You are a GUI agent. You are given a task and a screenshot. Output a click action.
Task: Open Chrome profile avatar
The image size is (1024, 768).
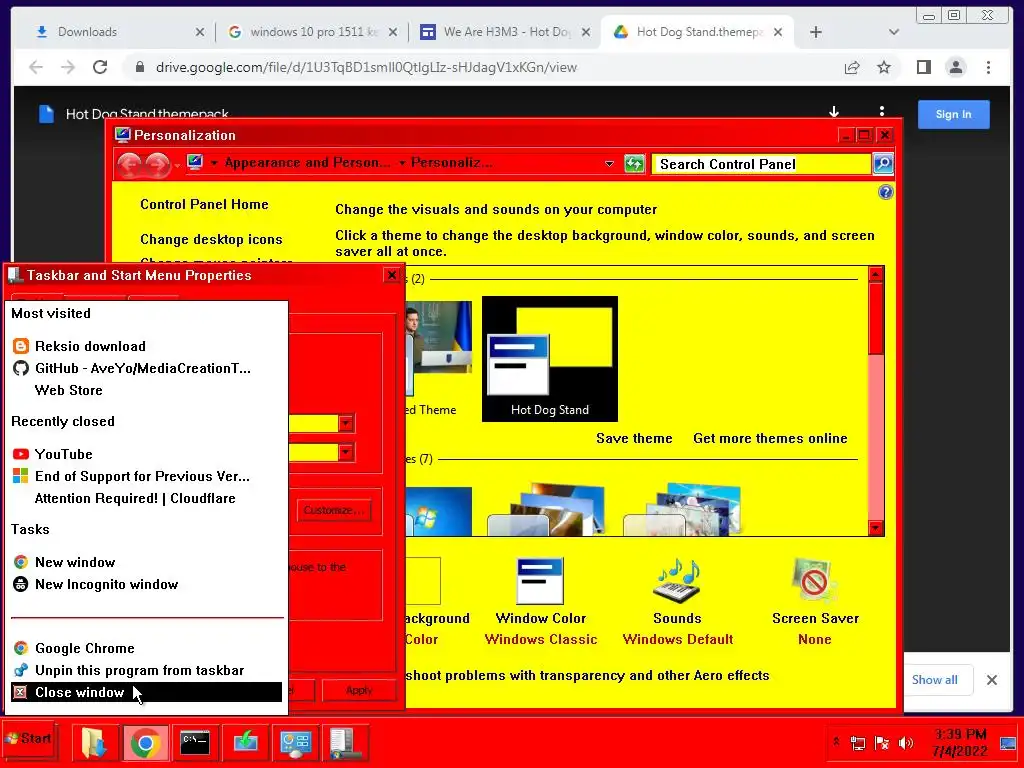pos(955,67)
